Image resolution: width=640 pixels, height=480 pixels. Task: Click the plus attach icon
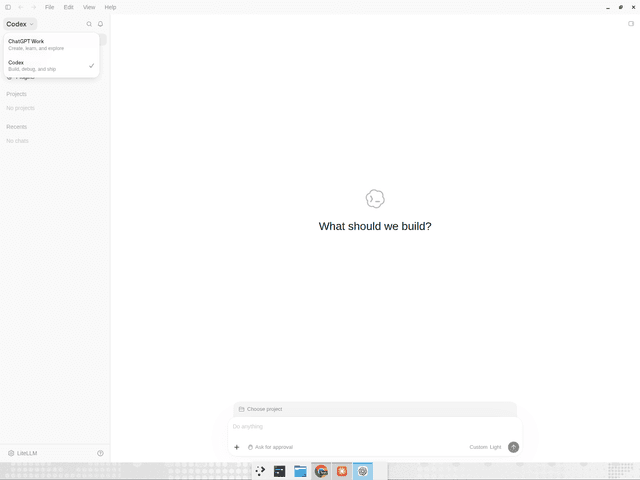tap(236, 447)
